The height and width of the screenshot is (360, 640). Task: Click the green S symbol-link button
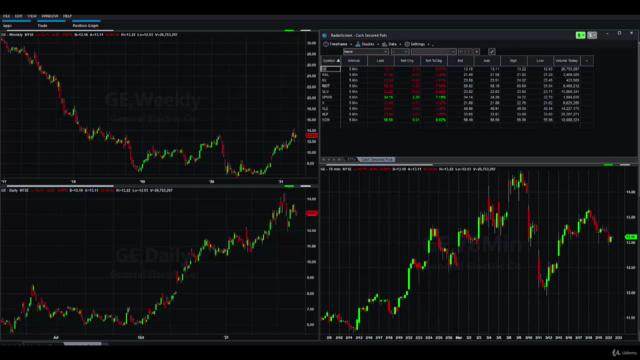click(x=580, y=36)
